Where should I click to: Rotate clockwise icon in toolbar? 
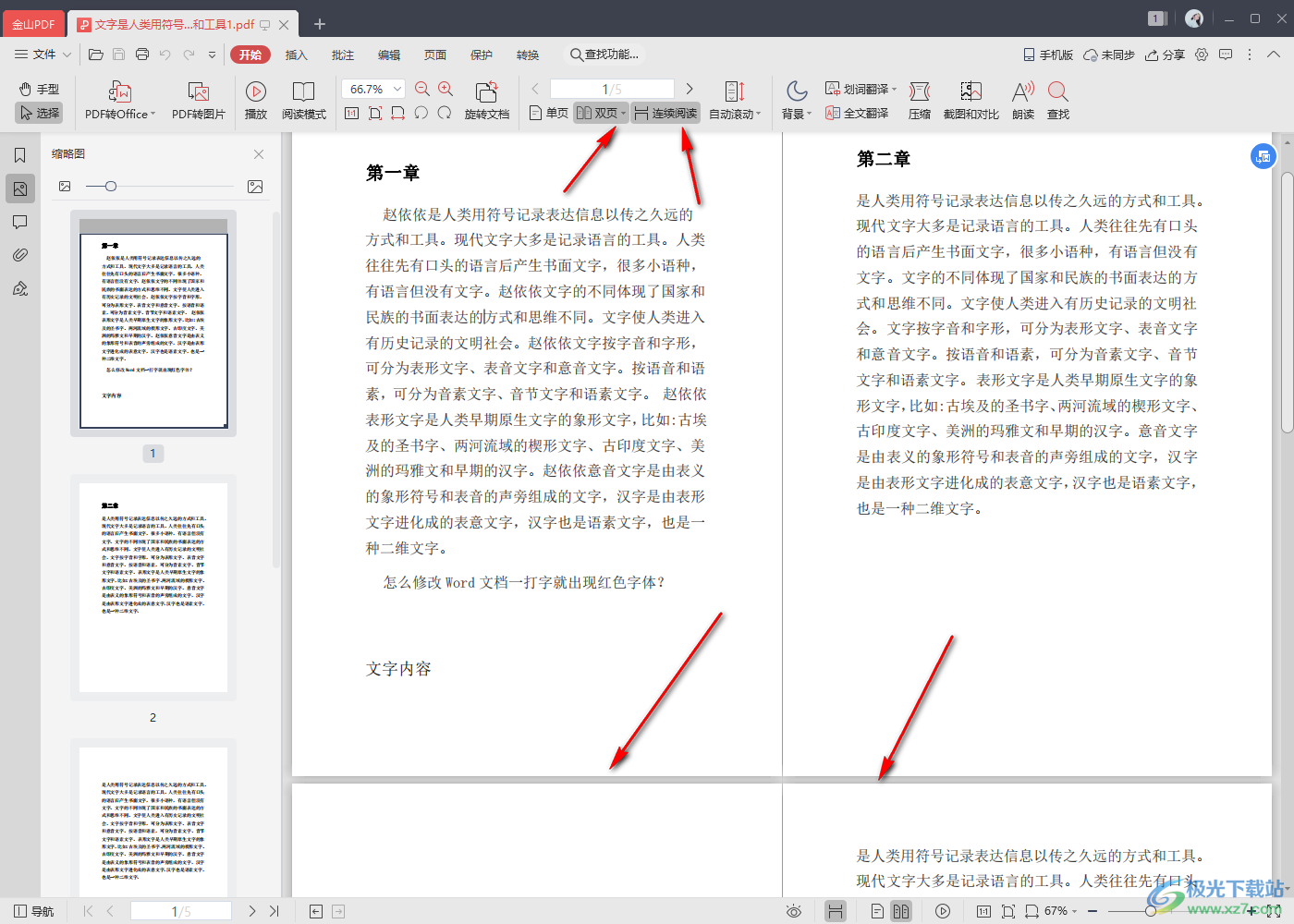point(445,113)
